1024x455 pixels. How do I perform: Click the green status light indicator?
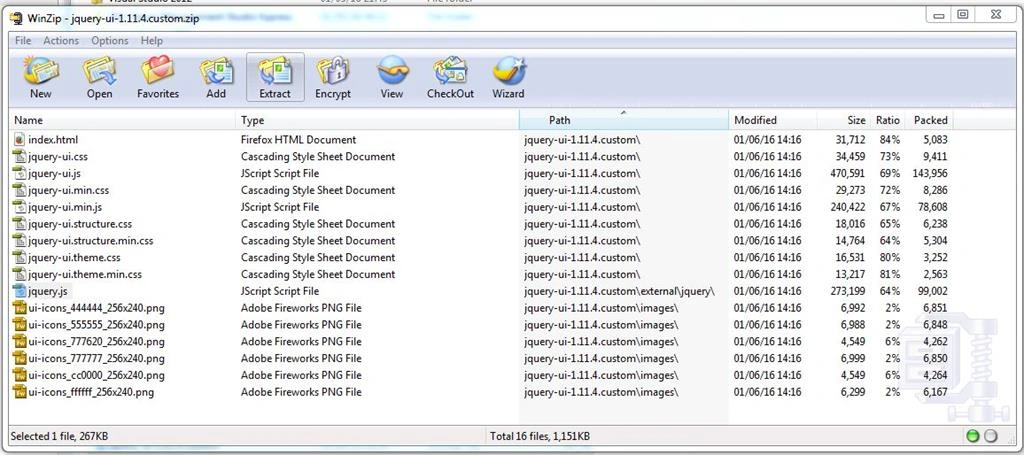[x=973, y=436]
